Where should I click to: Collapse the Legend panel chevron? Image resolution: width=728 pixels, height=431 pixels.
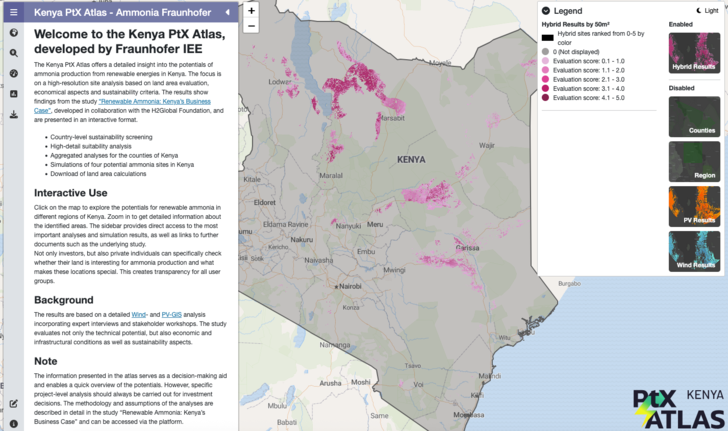(546, 11)
